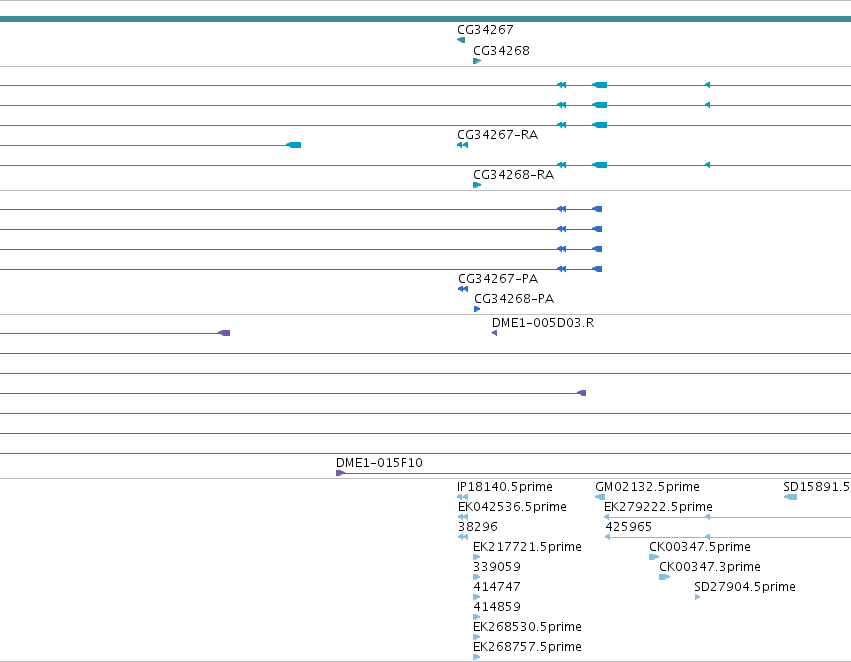Select transcript label CG34267-RA
The width and height of the screenshot is (851, 662).
point(498,135)
